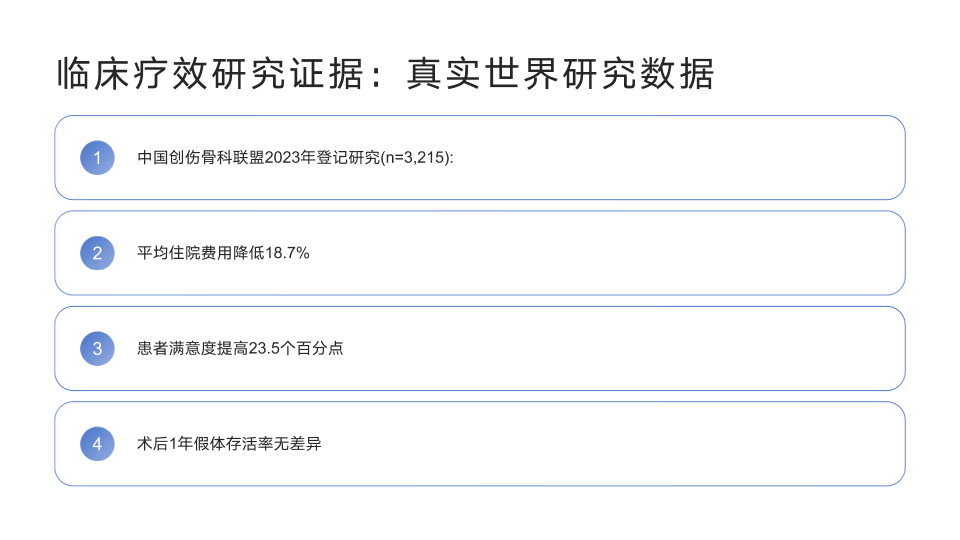Viewport: 960px width, 540px height.
Task: Click 2023年 in the first card
Action: click(x=290, y=158)
